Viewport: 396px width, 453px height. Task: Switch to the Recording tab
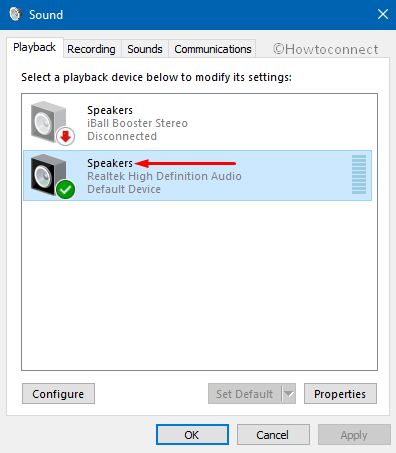(x=91, y=49)
